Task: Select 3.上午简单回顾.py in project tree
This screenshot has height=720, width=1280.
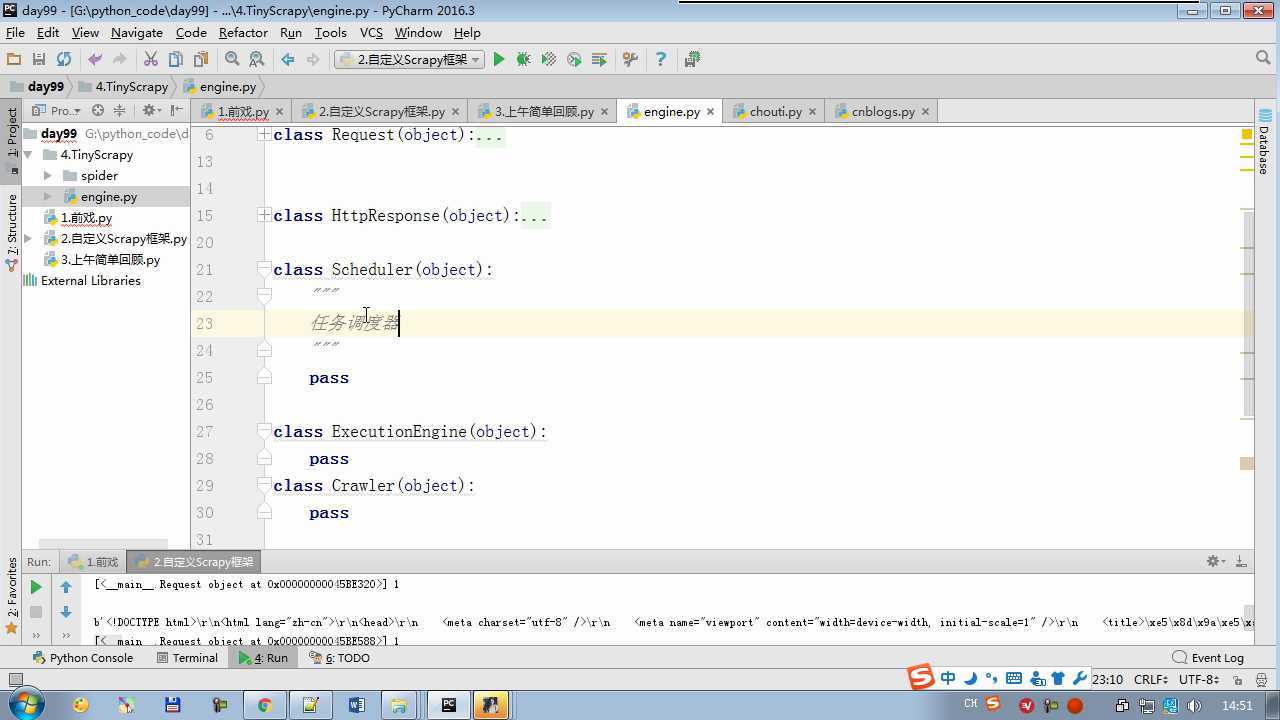Action: pyautogui.click(x=109, y=260)
